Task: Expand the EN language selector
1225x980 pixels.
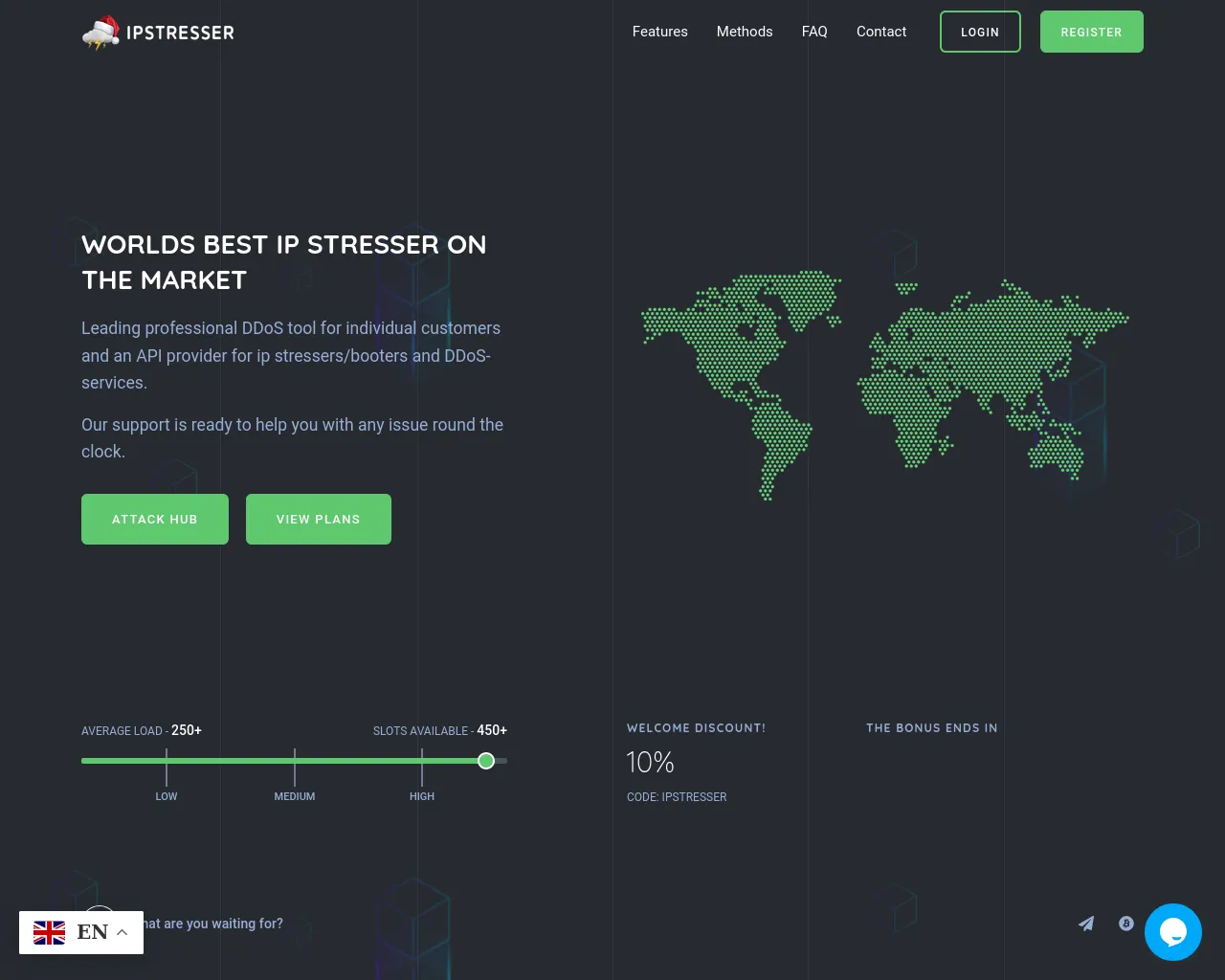Action: click(x=81, y=932)
